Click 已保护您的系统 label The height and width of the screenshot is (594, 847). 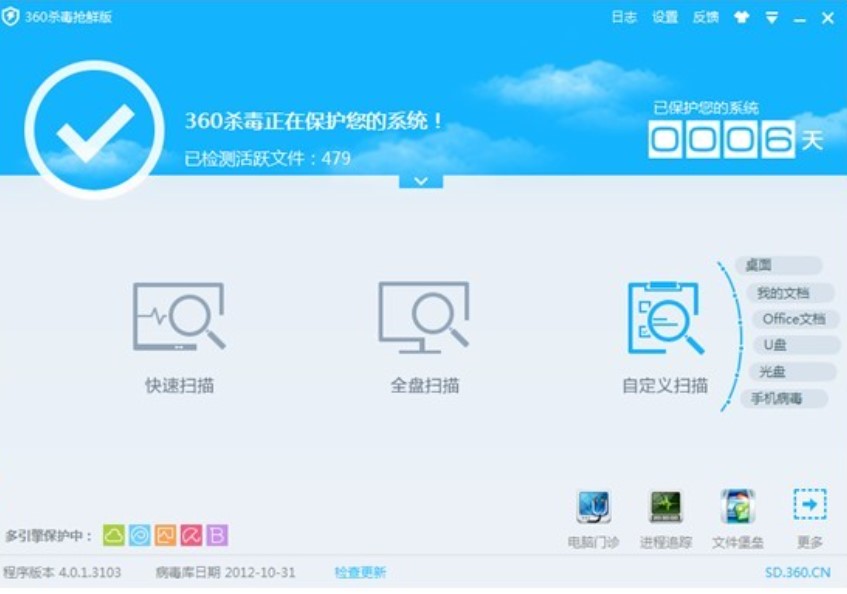(705, 108)
